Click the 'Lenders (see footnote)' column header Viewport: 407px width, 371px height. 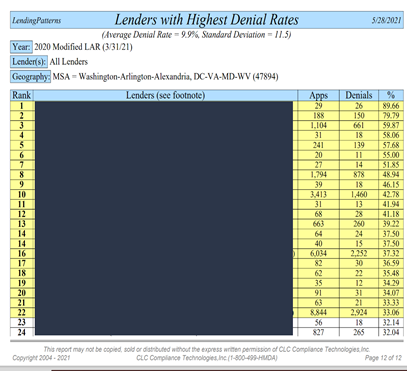[165, 95]
